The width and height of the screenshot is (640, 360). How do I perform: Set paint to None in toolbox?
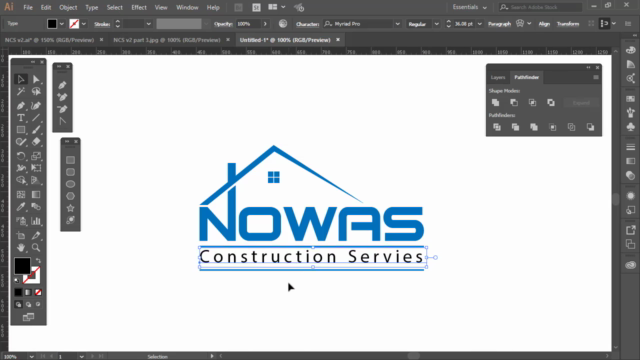pyautogui.click(x=38, y=292)
